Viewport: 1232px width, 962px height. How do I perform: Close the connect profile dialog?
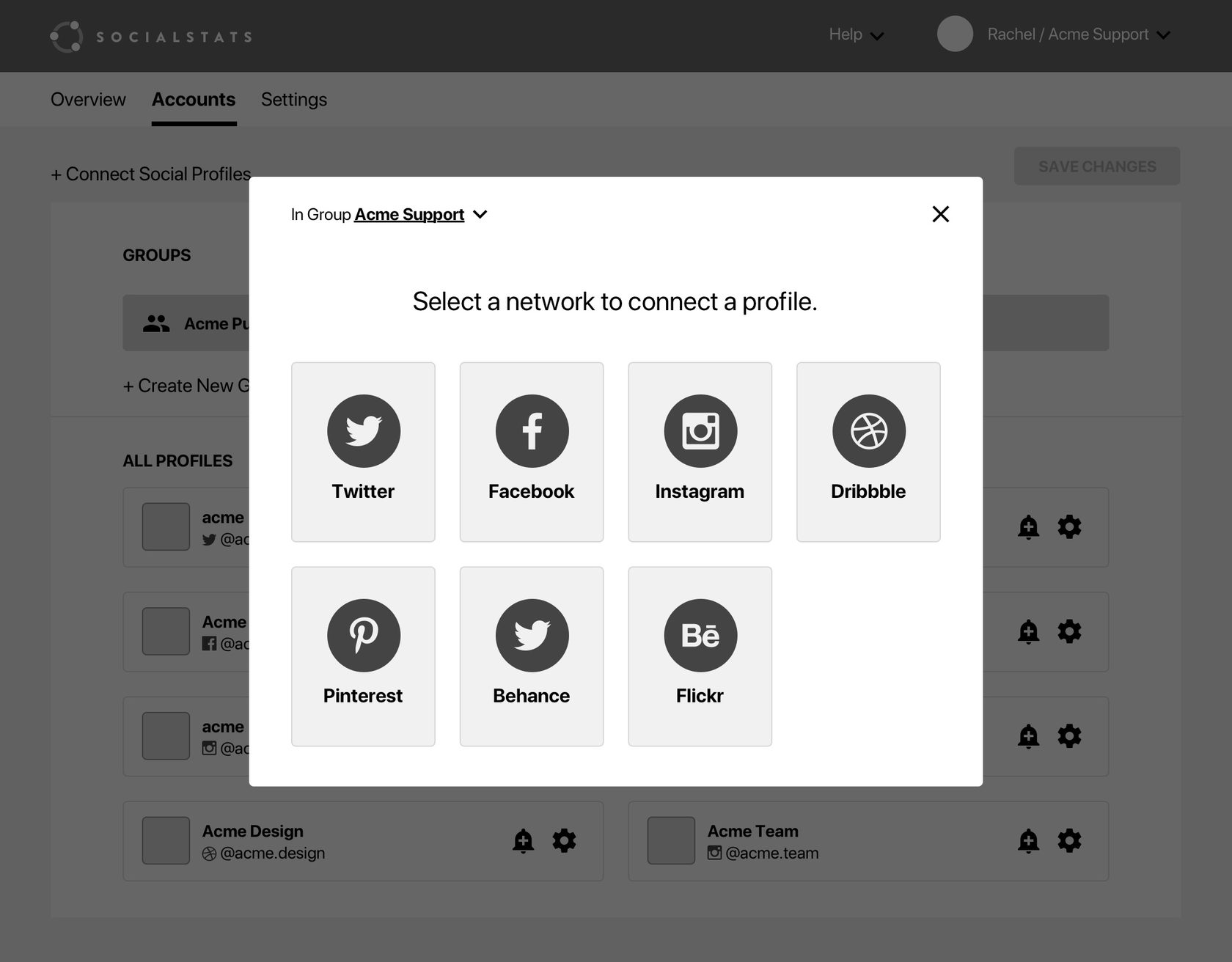pyautogui.click(x=940, y=214)
